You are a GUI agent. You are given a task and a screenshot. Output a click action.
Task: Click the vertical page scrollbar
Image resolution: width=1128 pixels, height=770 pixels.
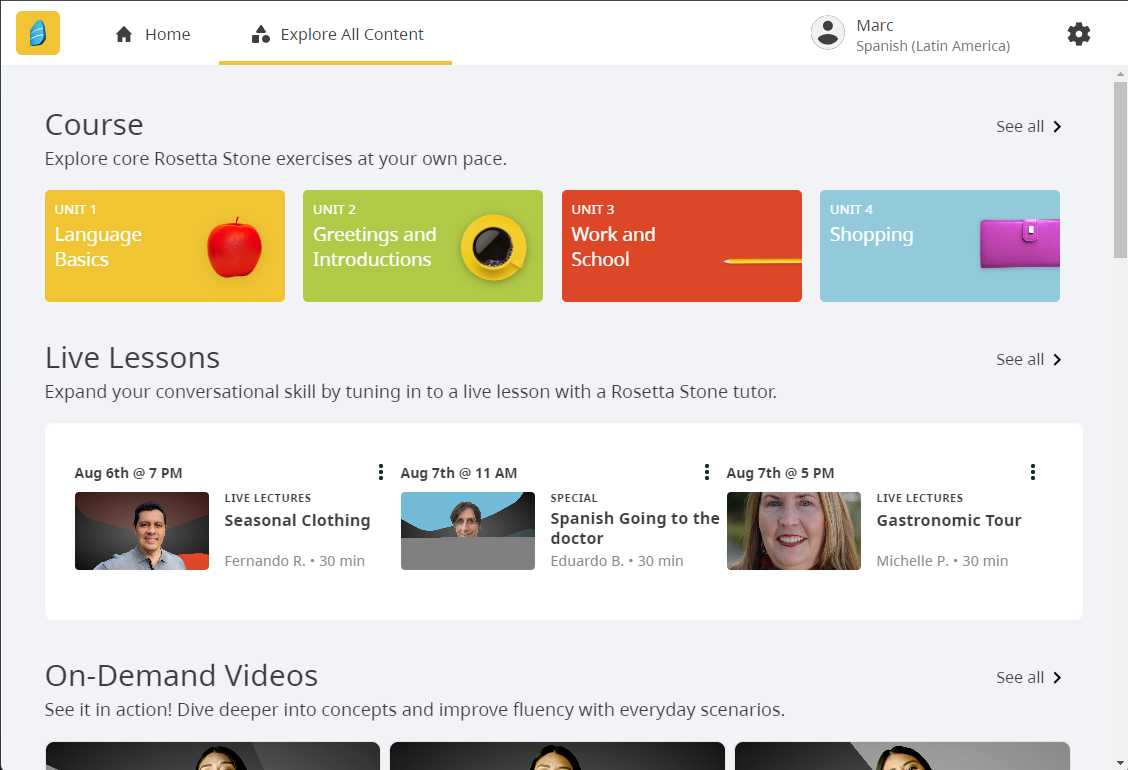click(1120, 170)
